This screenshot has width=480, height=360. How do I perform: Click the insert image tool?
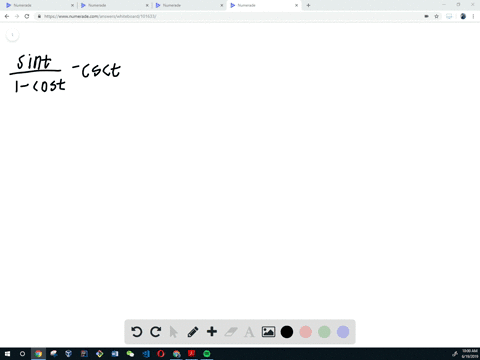pos(268,332)
